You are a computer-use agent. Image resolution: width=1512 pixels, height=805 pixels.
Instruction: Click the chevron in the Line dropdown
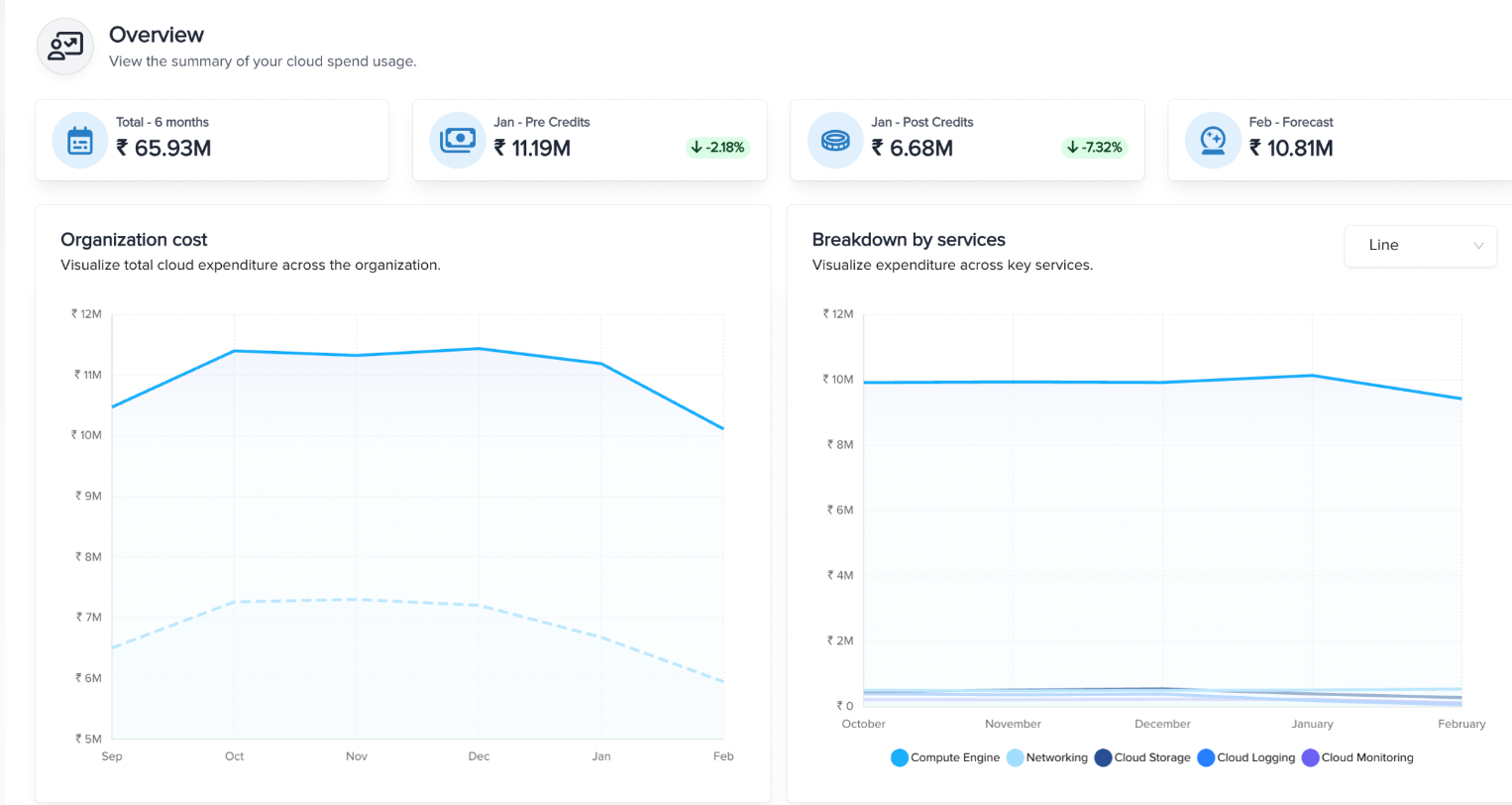coord(1478,246)
